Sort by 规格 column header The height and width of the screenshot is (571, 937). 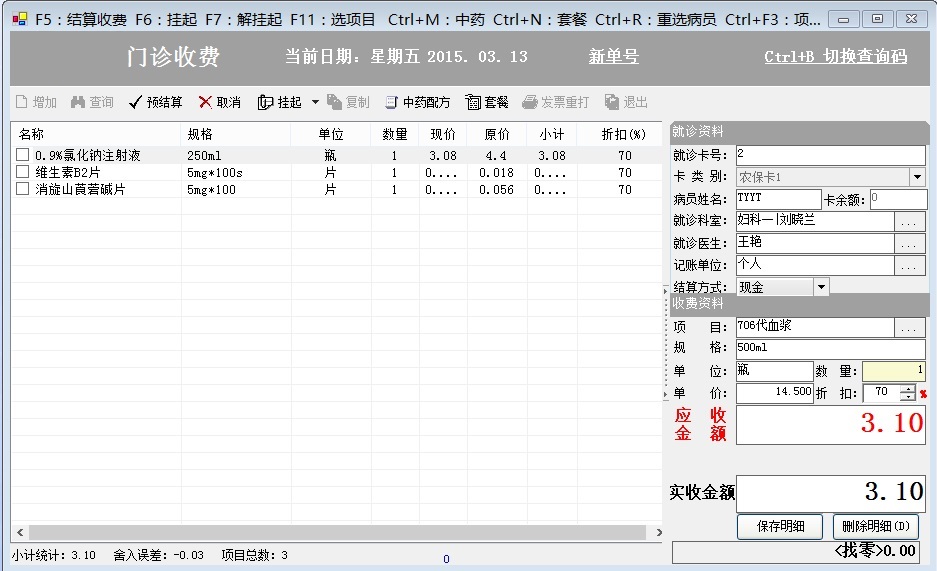[x=235, y=134]
